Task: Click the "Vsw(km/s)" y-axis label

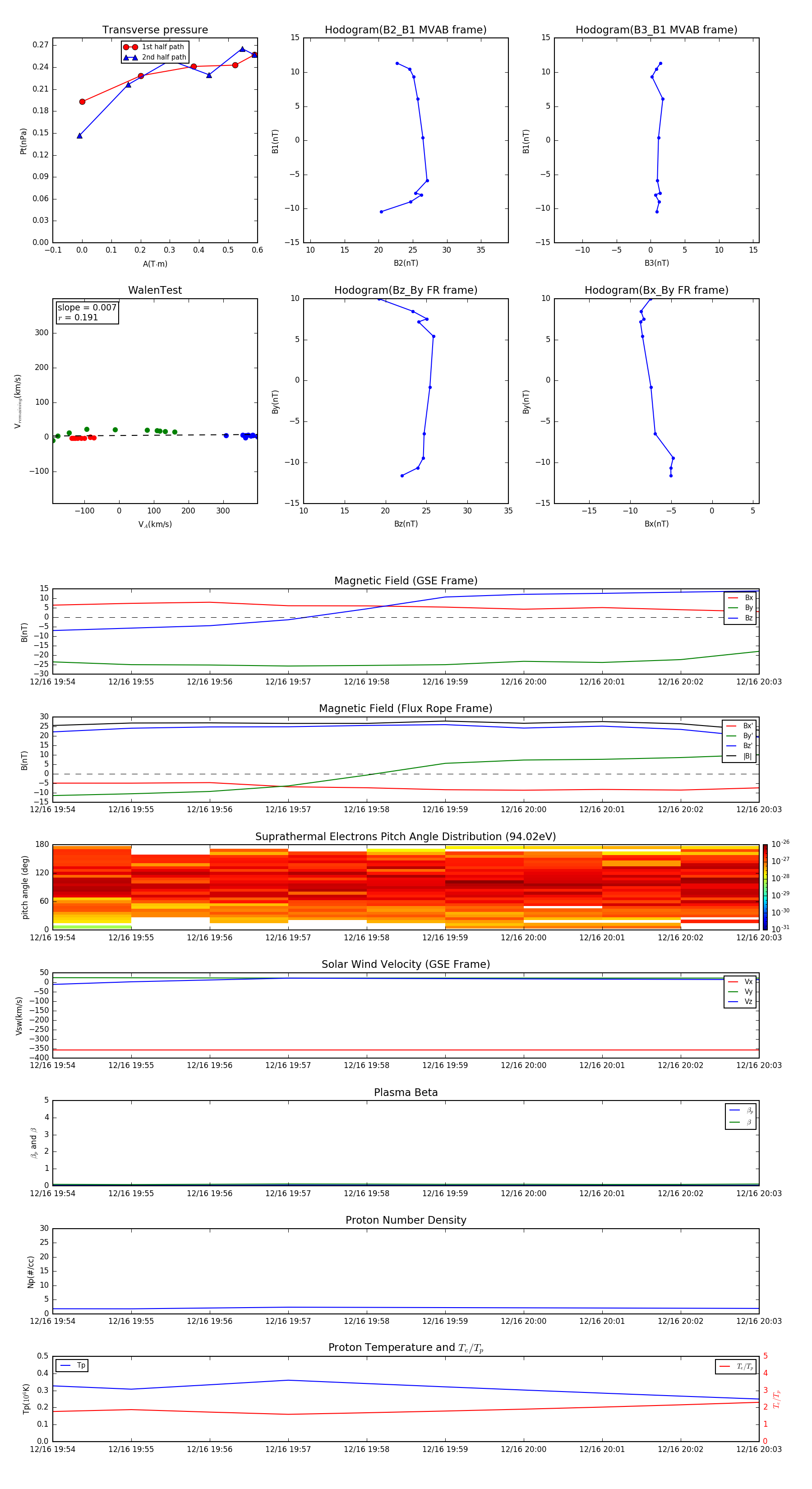Action: click(19, 1016)
